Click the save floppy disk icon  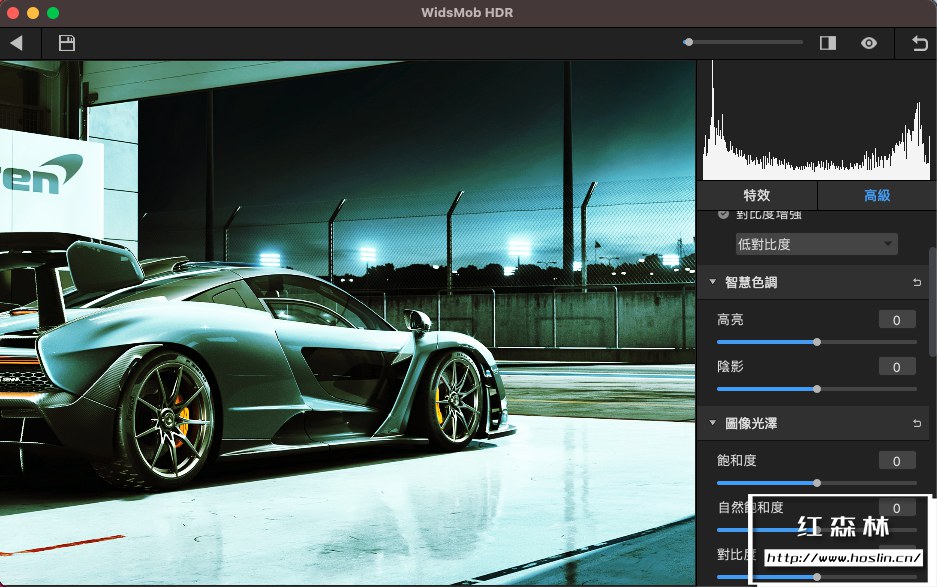(67, 43)
